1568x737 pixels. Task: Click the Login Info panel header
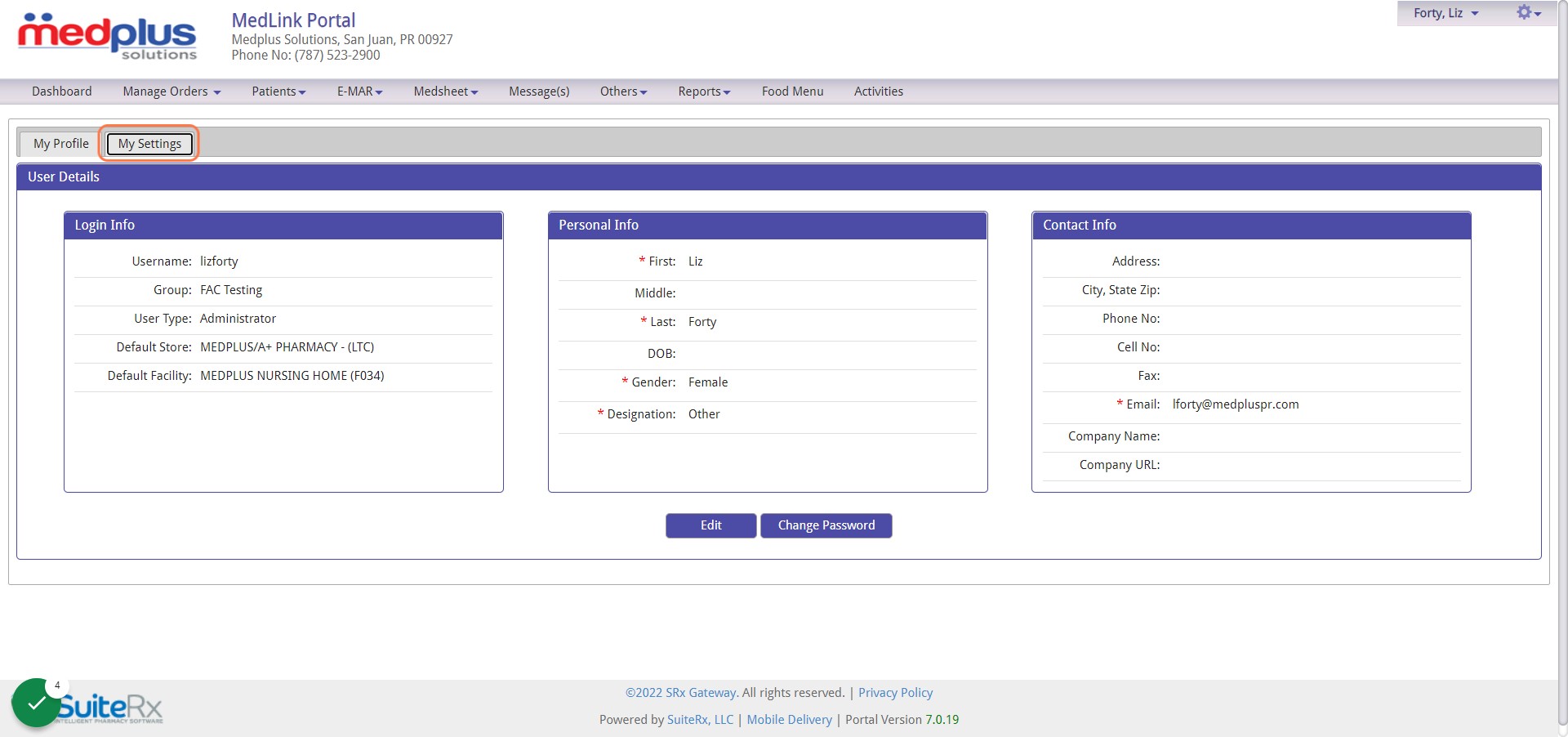(283, 226)
